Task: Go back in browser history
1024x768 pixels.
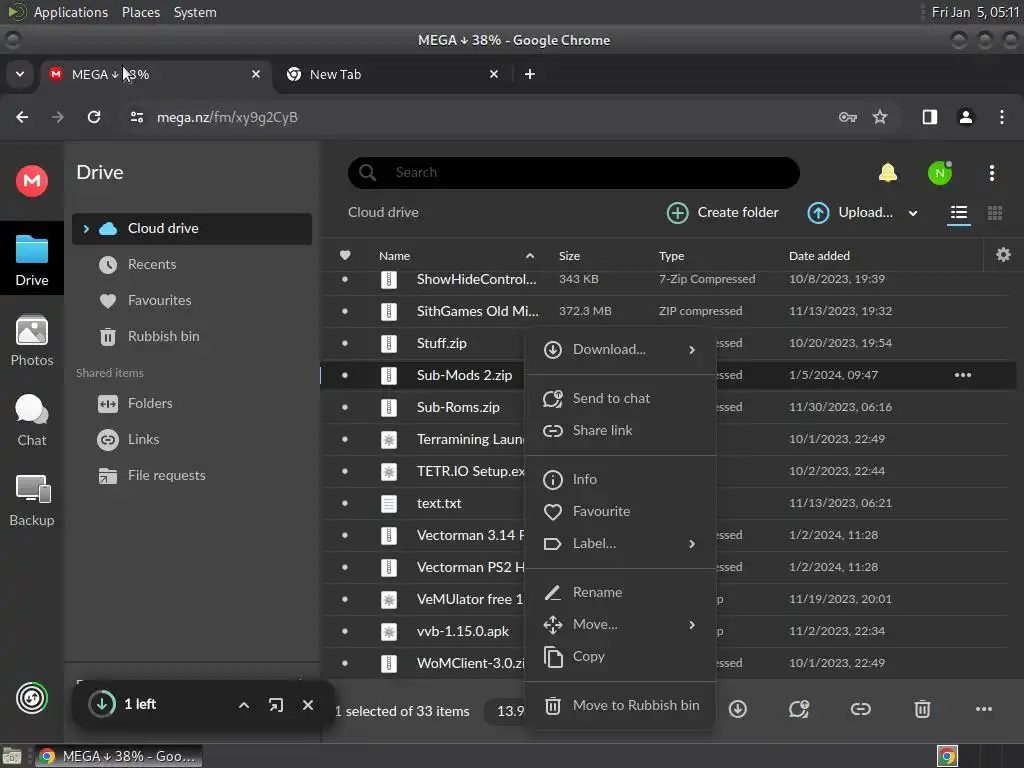Action: [x=22, y=117]
